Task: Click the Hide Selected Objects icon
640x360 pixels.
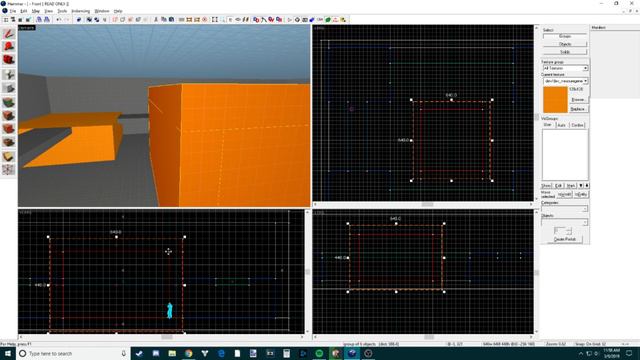Action: 115,20
